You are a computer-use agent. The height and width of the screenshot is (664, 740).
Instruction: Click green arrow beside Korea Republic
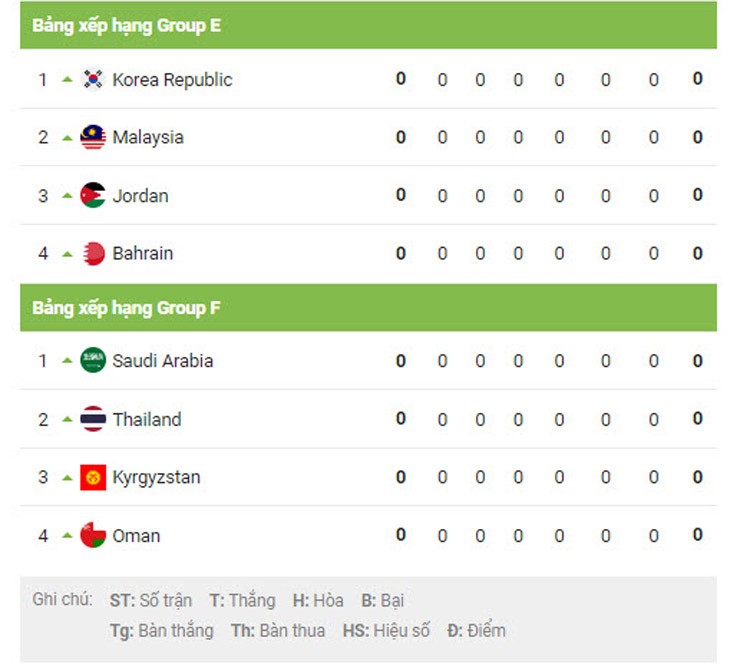(67, 79)
